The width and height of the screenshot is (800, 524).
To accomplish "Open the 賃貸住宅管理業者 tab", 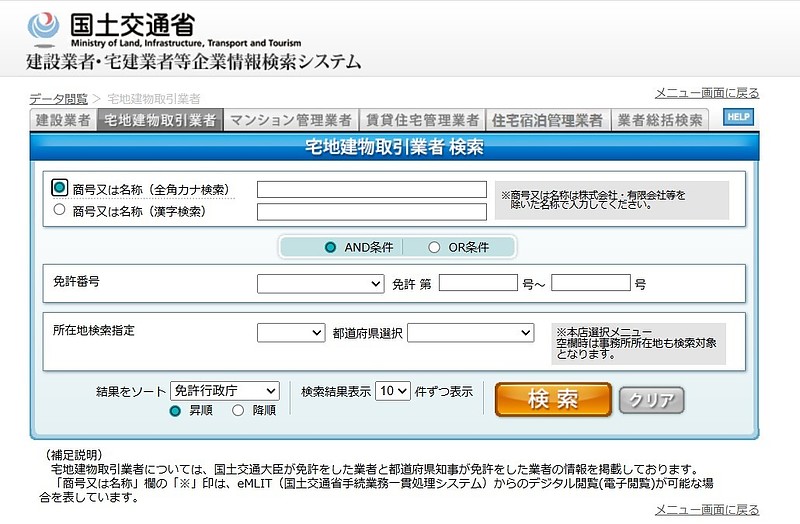I will [422, 120].
